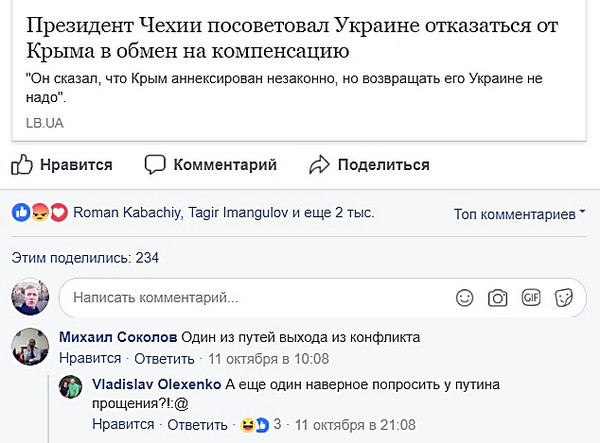Click the camera photo attachment icon
This screenshot has width=600, height=443.
click(x=497, y=298)
